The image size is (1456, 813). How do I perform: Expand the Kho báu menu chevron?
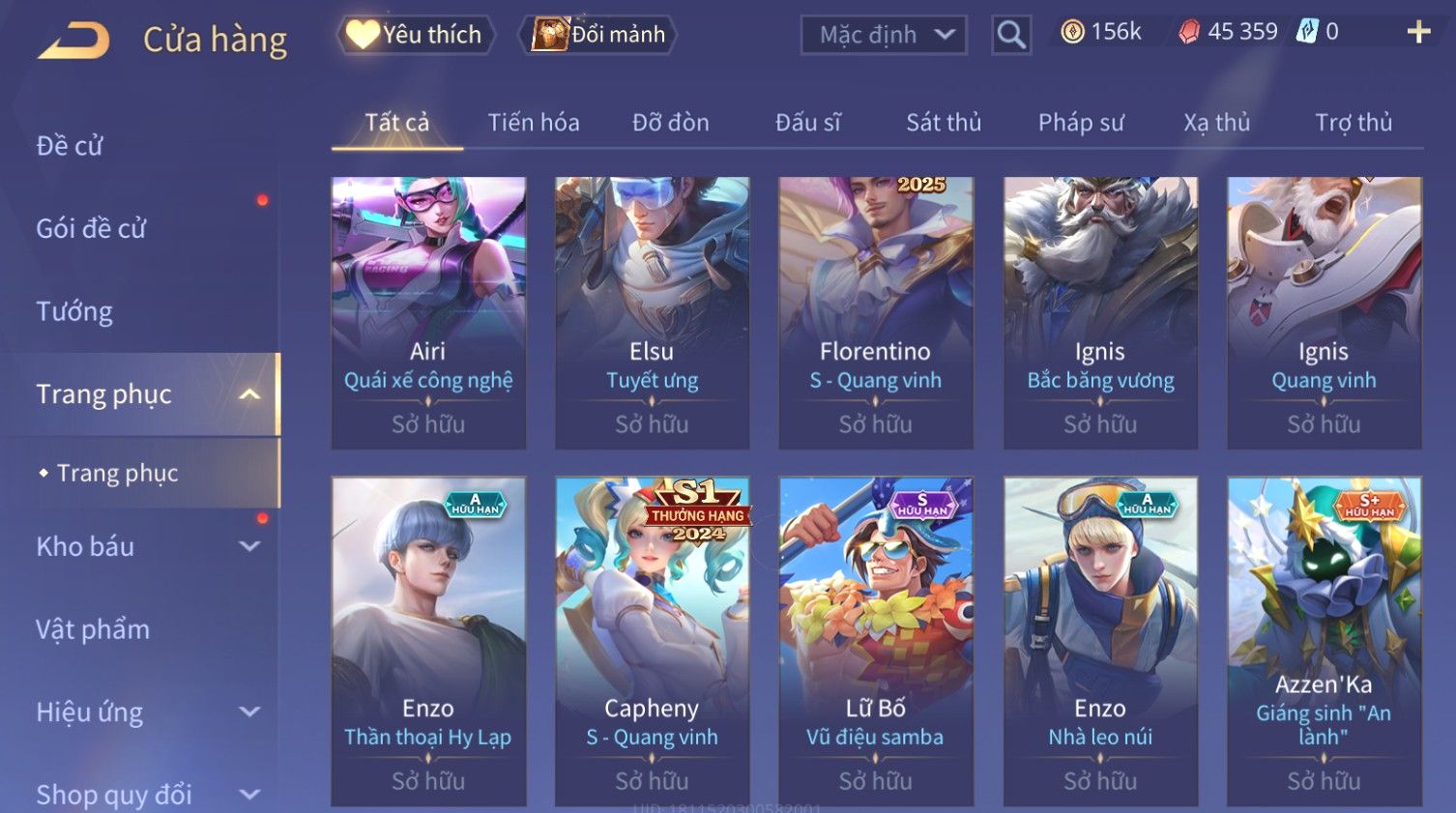coord(249,546)
